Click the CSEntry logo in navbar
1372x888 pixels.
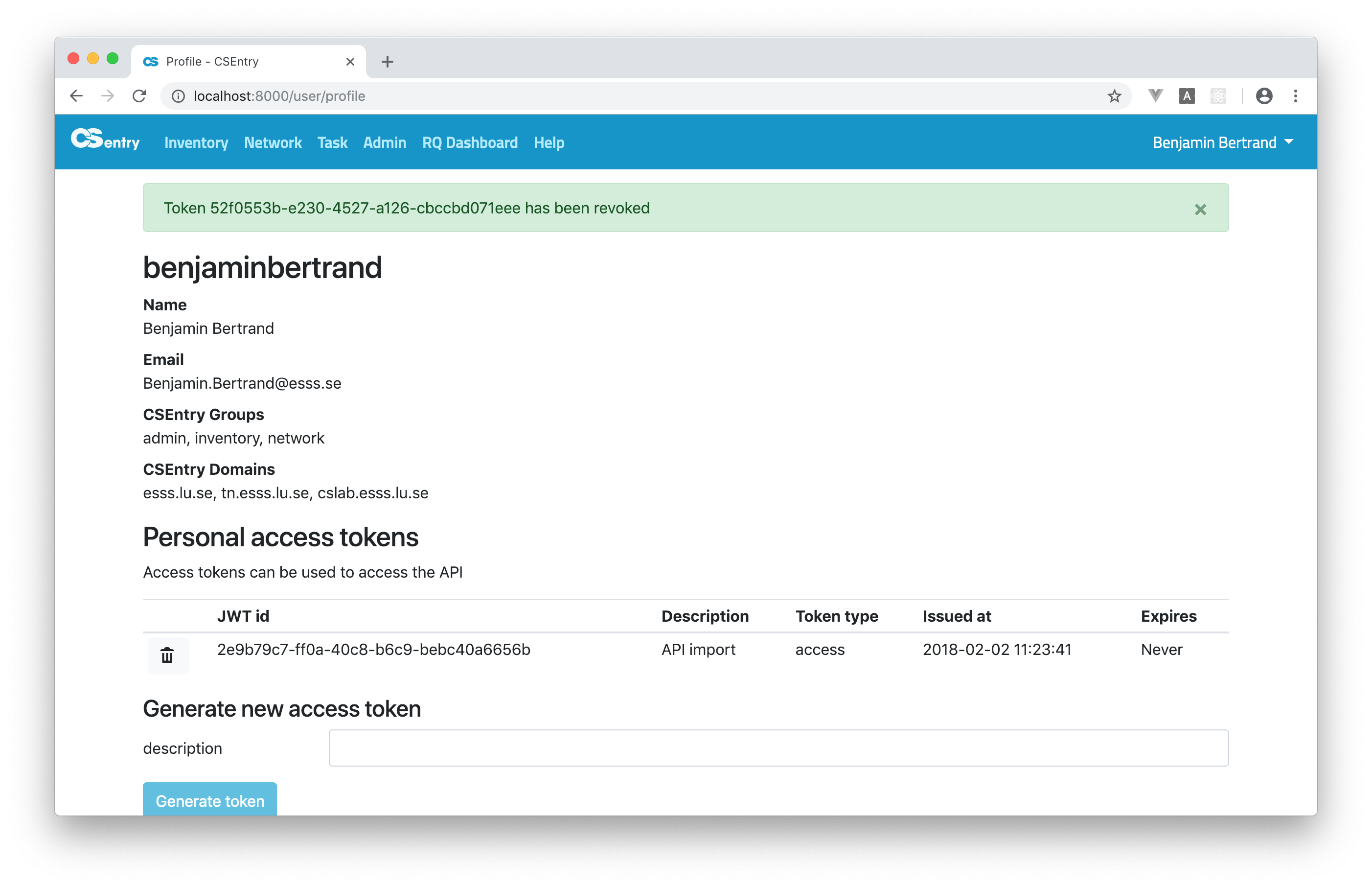(105, 140)
